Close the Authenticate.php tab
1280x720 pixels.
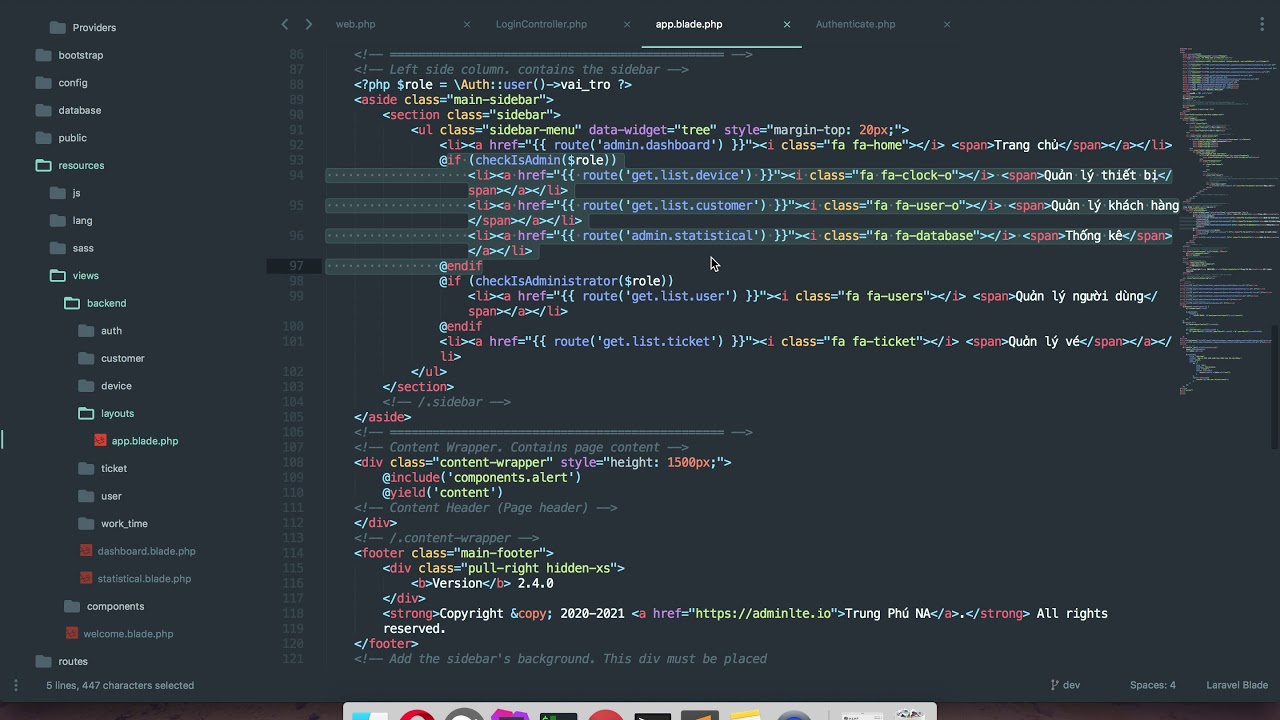pyautogui.click(x=947, y=24)
